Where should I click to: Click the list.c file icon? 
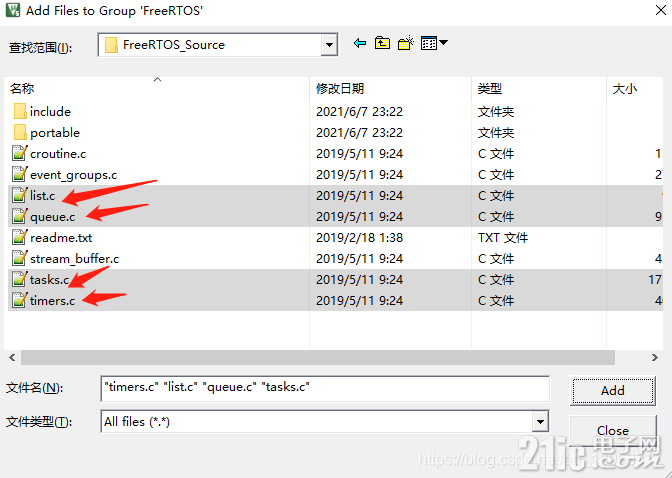point(20,195)
